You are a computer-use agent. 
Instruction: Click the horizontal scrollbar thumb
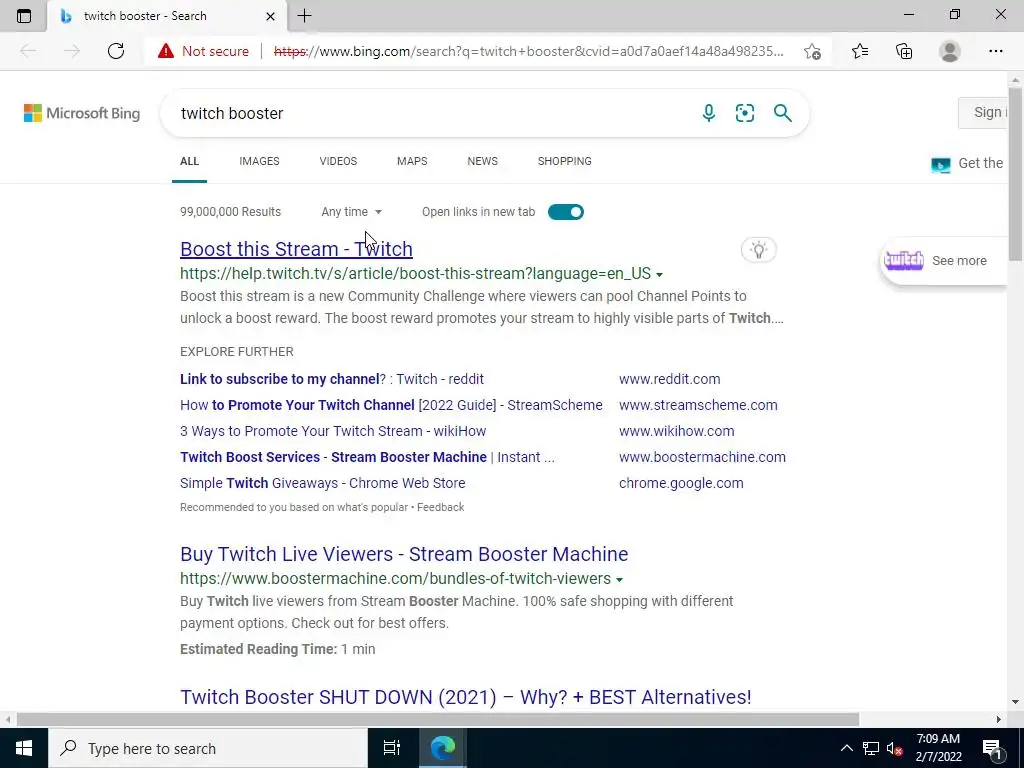(438, 720)
